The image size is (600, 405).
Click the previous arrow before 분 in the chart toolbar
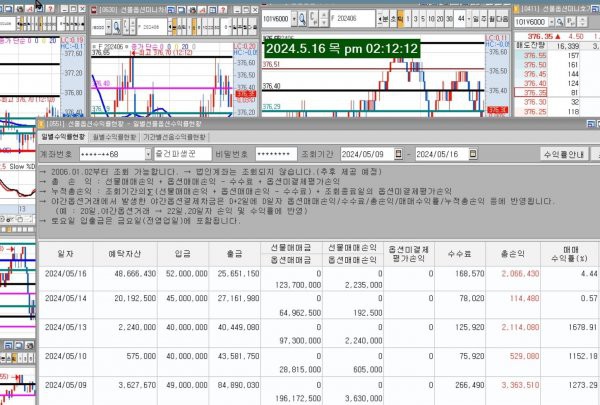[x=380, y=19]
